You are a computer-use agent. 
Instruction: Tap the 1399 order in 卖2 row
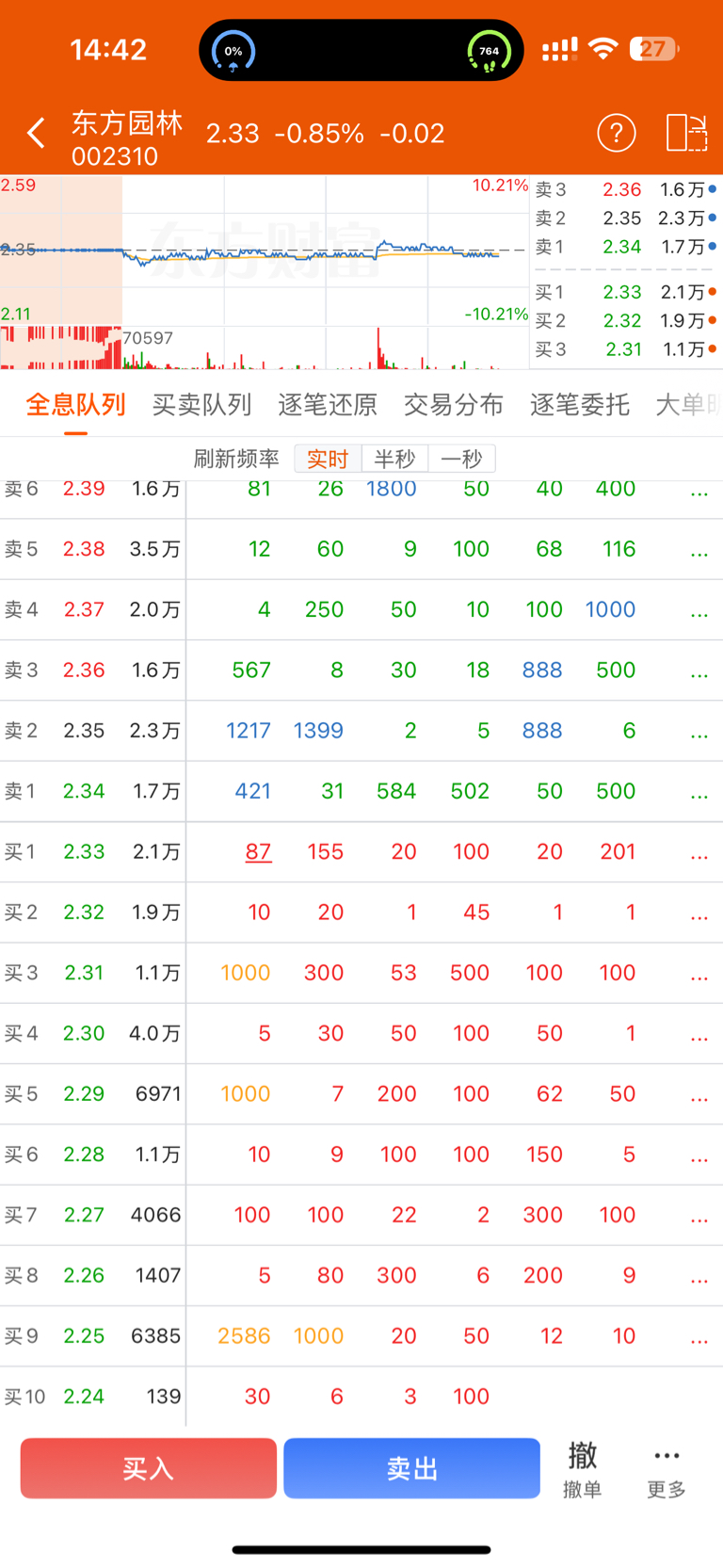coord(318,731)
